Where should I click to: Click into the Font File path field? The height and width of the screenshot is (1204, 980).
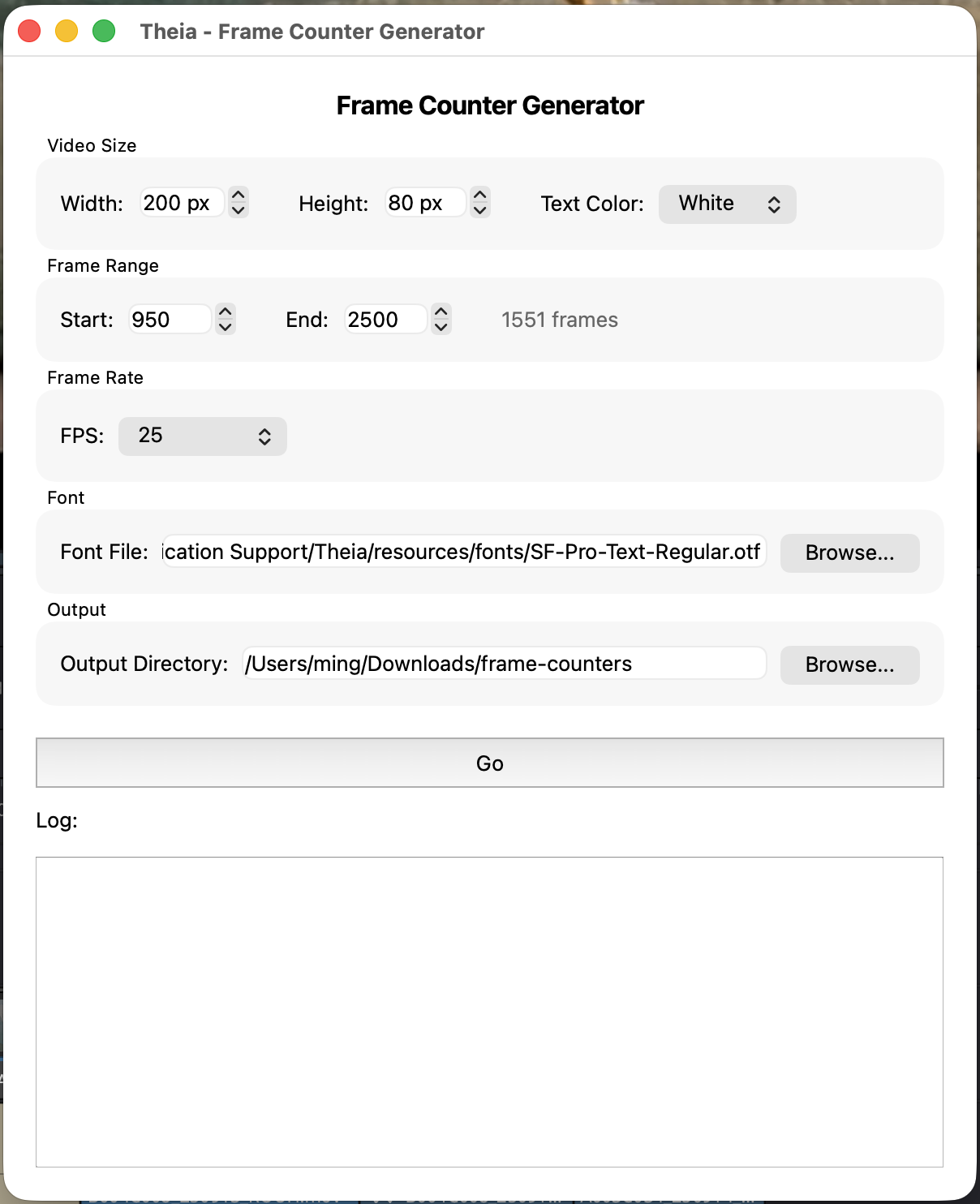[464, 552]
